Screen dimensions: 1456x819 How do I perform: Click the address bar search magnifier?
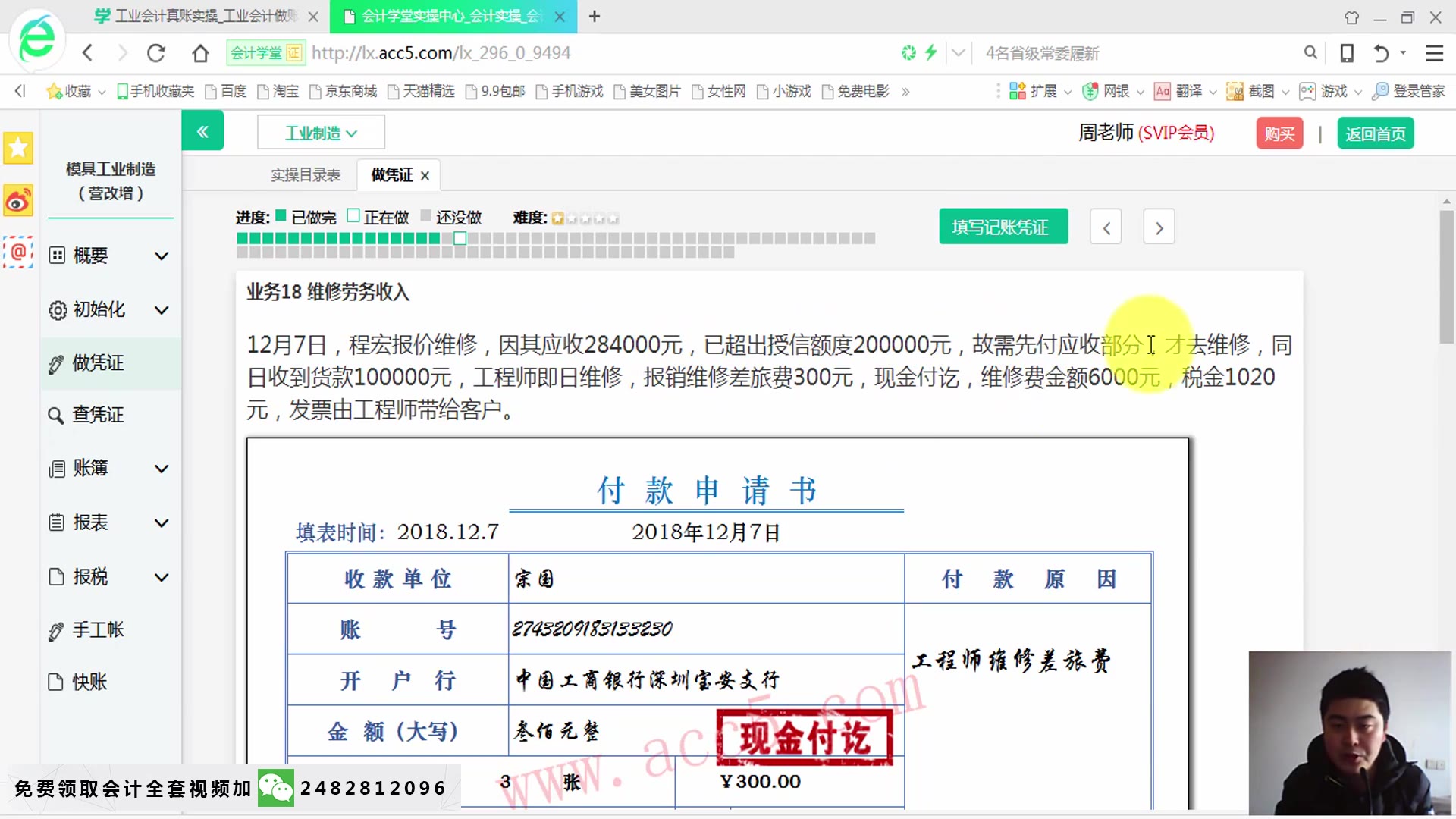(1310, 52)
